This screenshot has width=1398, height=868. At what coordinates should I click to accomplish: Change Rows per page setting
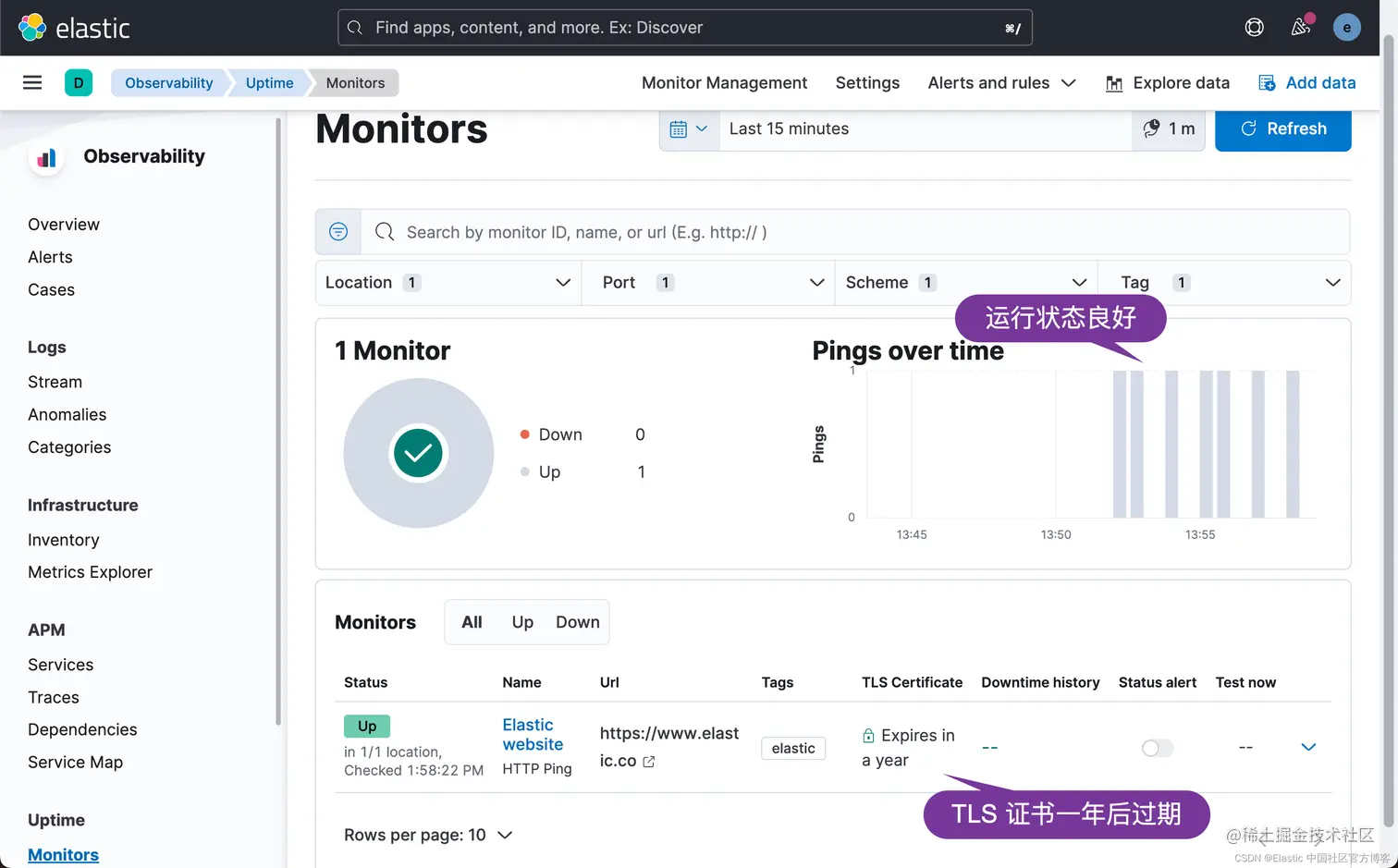pos(428,835)
